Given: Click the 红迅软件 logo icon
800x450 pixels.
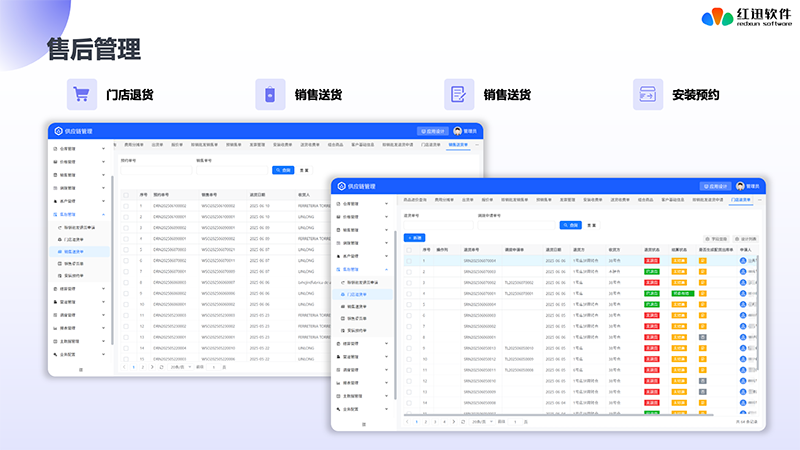Looking at the screenshot, I should 715,17.
